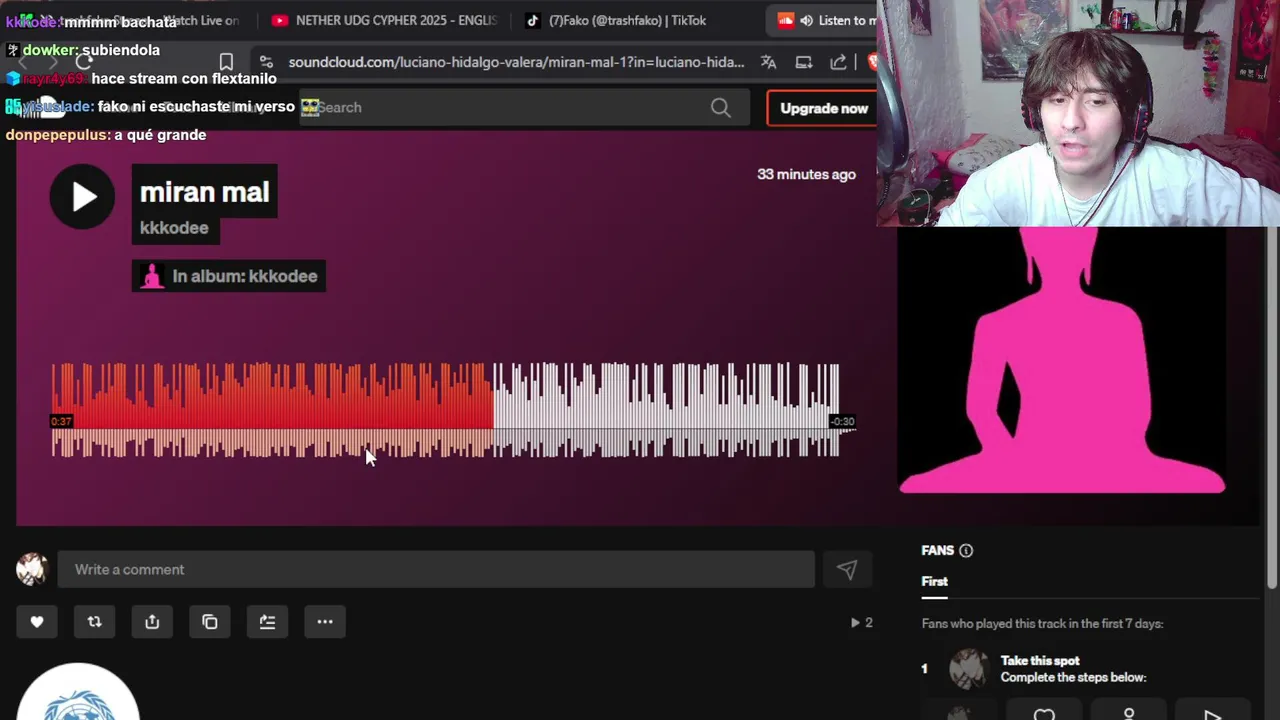Open commenter avatar beside comment field
Screen dimensions: 1280x720
coord(32,569)
